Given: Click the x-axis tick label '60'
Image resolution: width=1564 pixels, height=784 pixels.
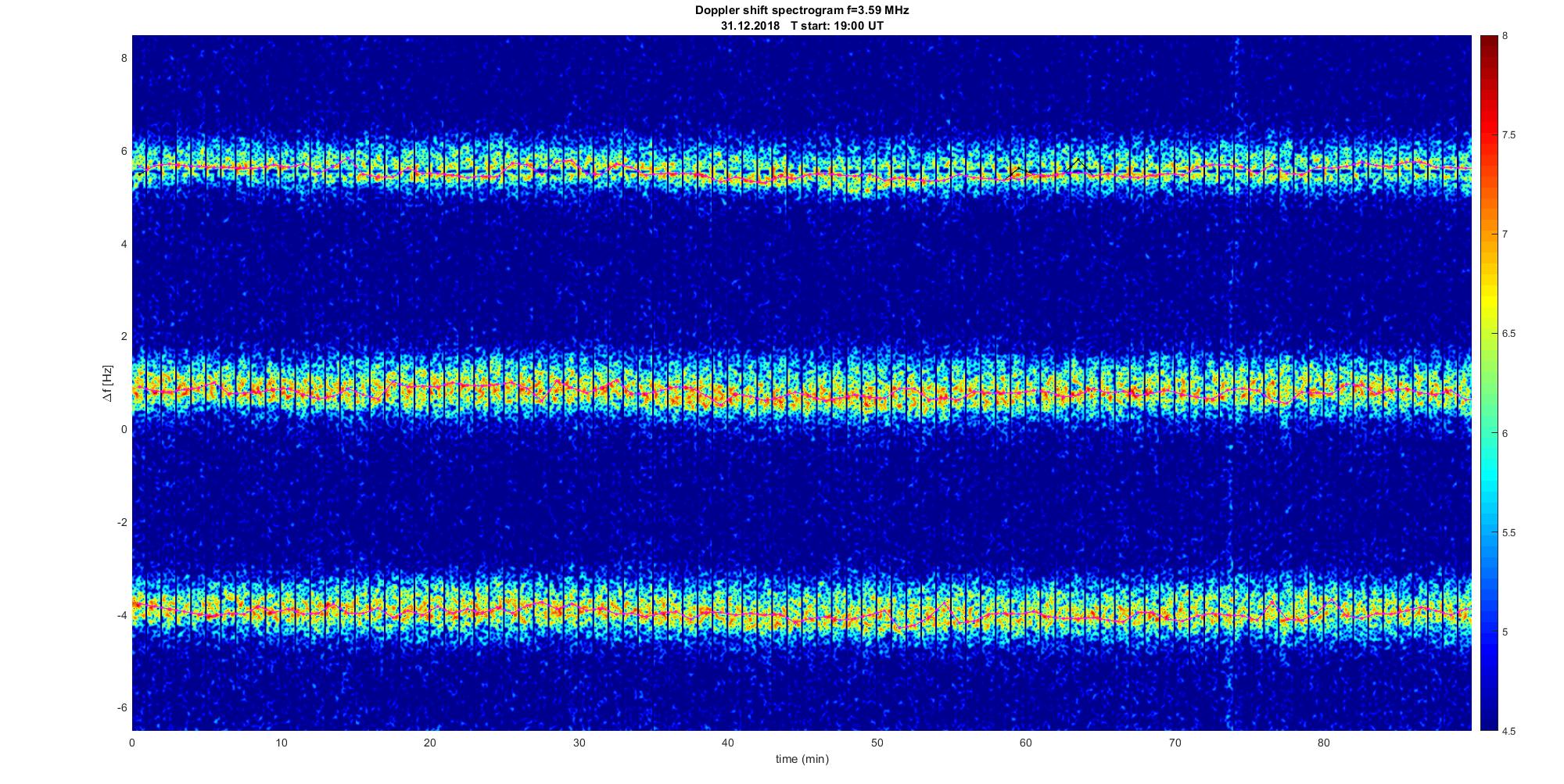Looking at the screenshot, I should pyautogui.click(x=1025, y=742).
